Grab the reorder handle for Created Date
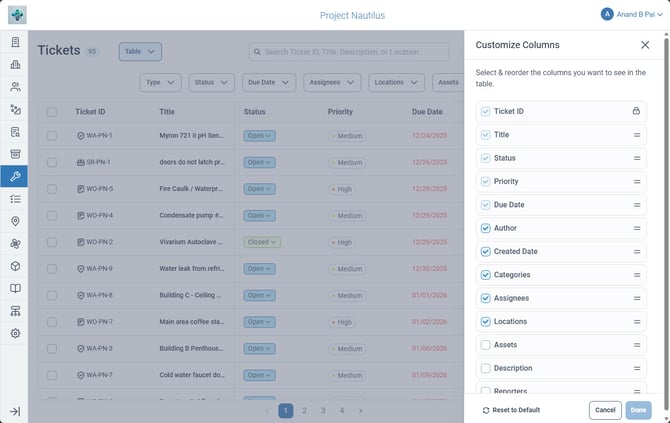The width and height of the screenshot is (670, 423). pyautogui.click(x=637, y=252)
